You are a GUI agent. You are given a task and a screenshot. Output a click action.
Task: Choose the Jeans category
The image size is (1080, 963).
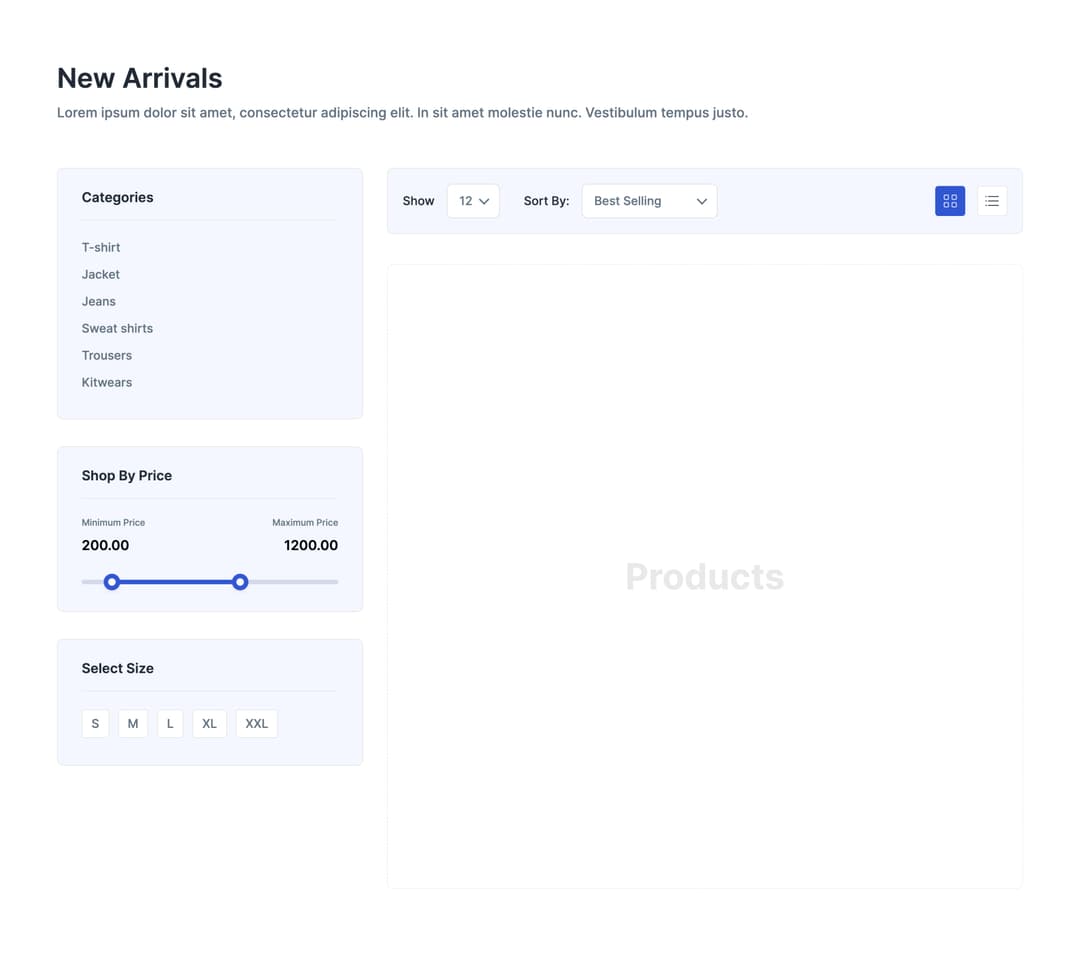point(99,301)
